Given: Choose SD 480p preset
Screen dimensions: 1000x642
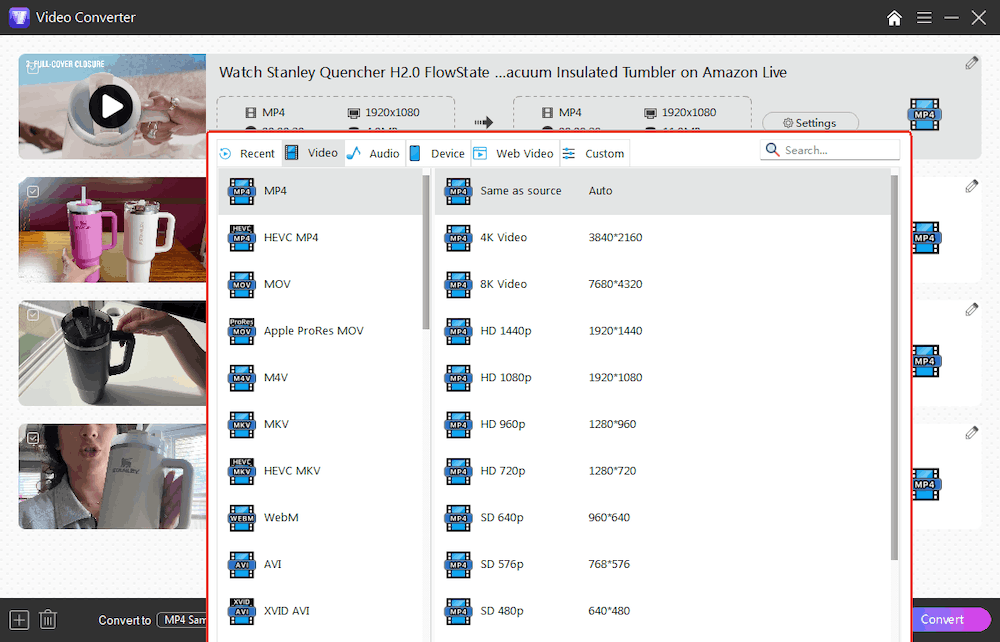Looking at the screenshot, I should [x=663, y=611].
